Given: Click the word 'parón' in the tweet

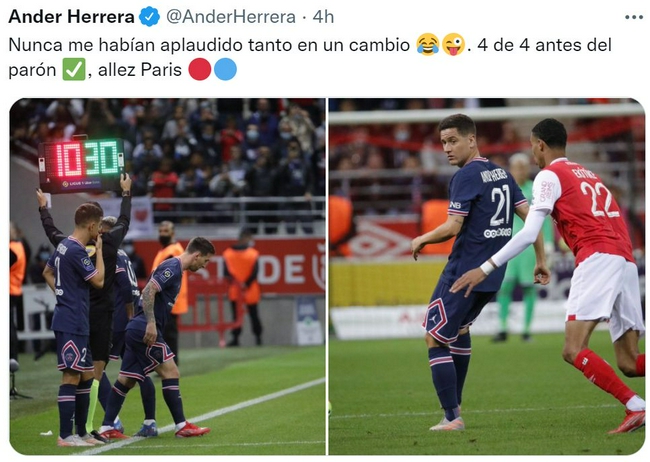Looking at the screenshot, I should (32, 71).
